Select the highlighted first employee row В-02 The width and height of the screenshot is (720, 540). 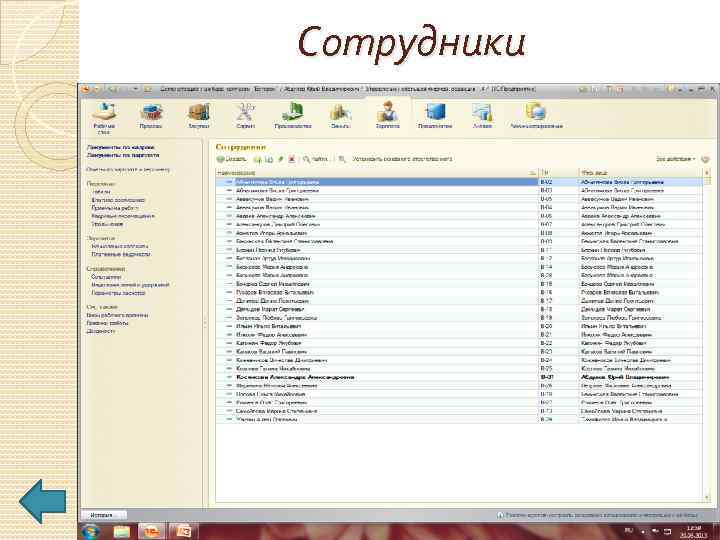pos(459,182)
